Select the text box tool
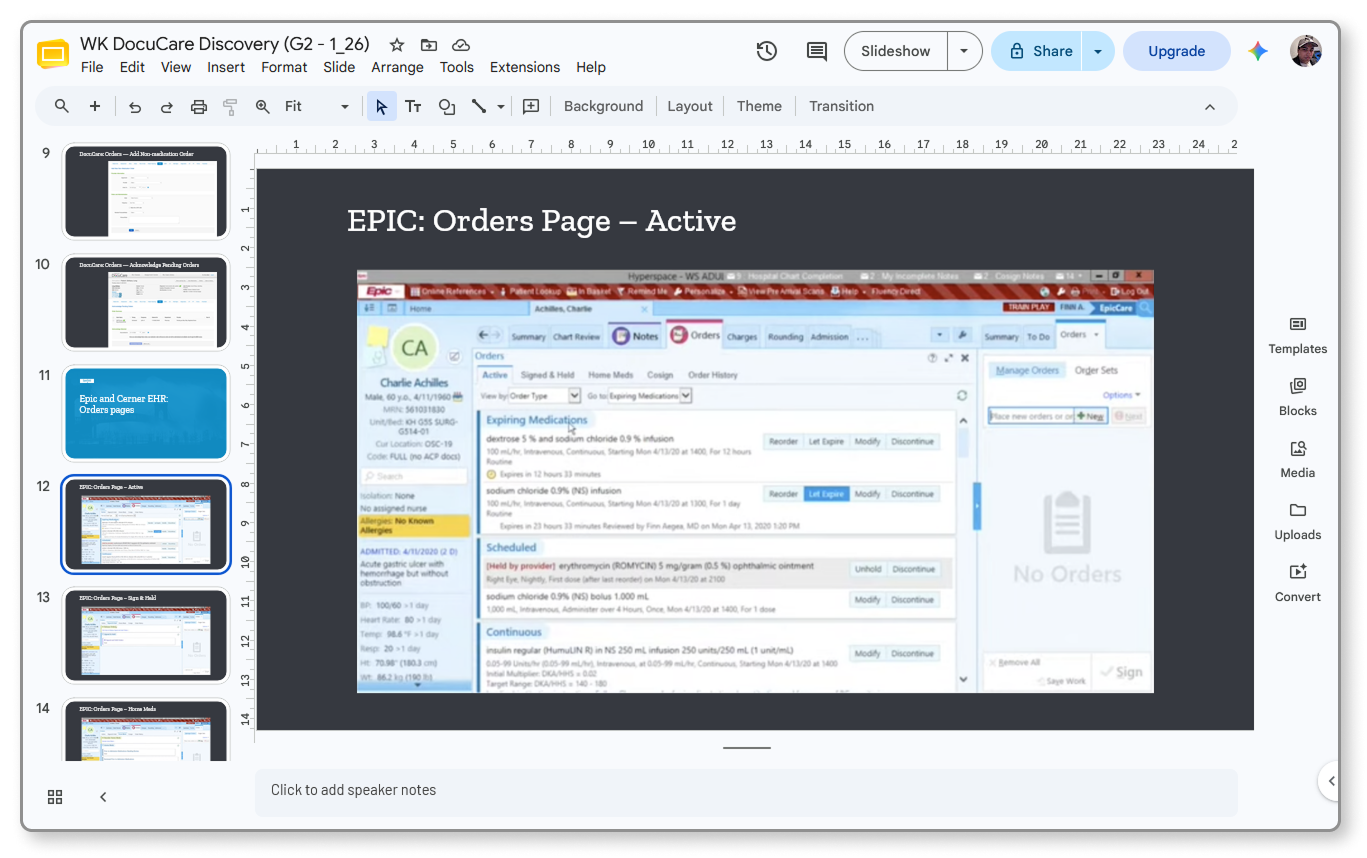 413,106
